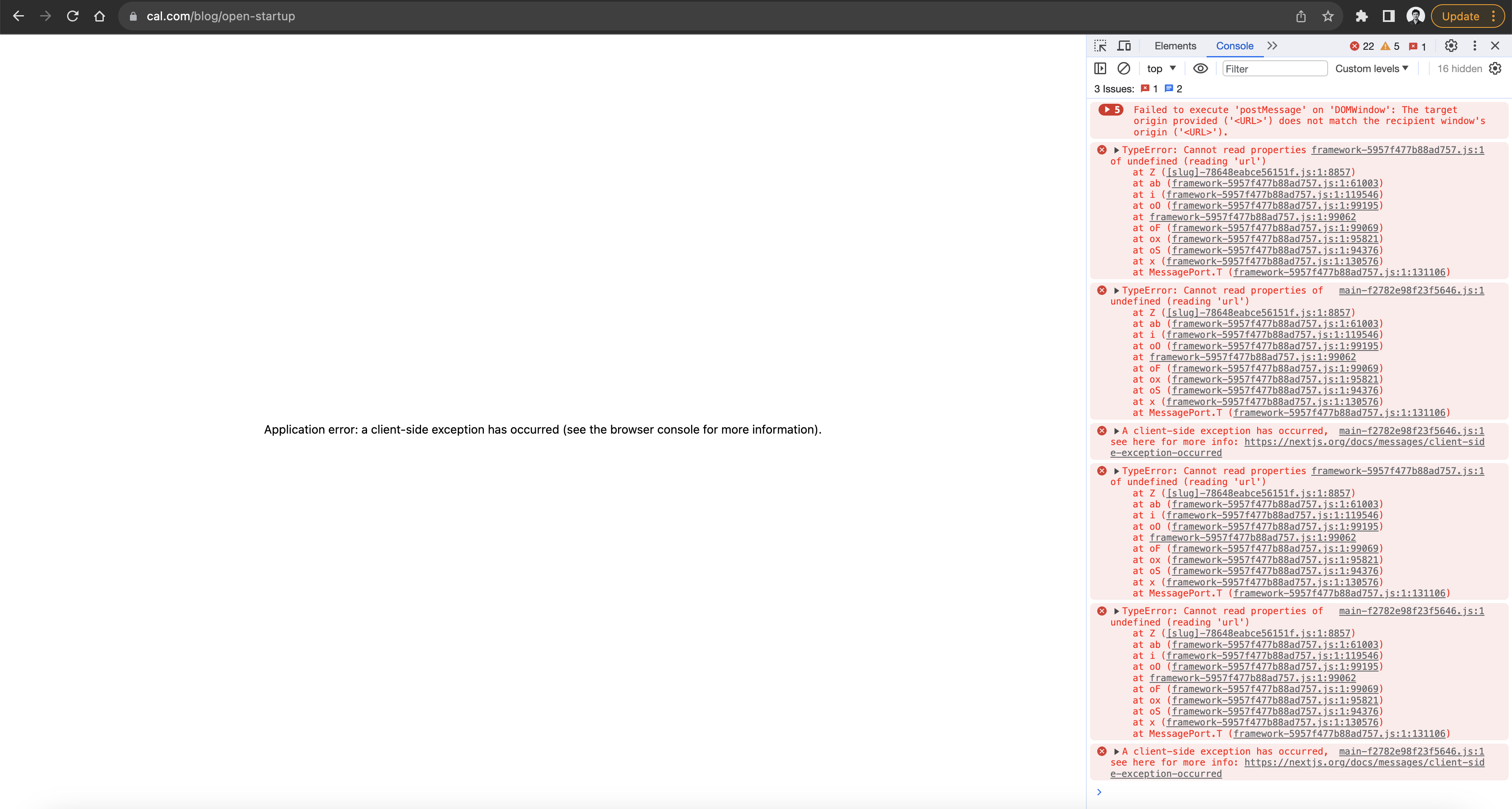Open the top execution context dropdown

(1161, 68)
